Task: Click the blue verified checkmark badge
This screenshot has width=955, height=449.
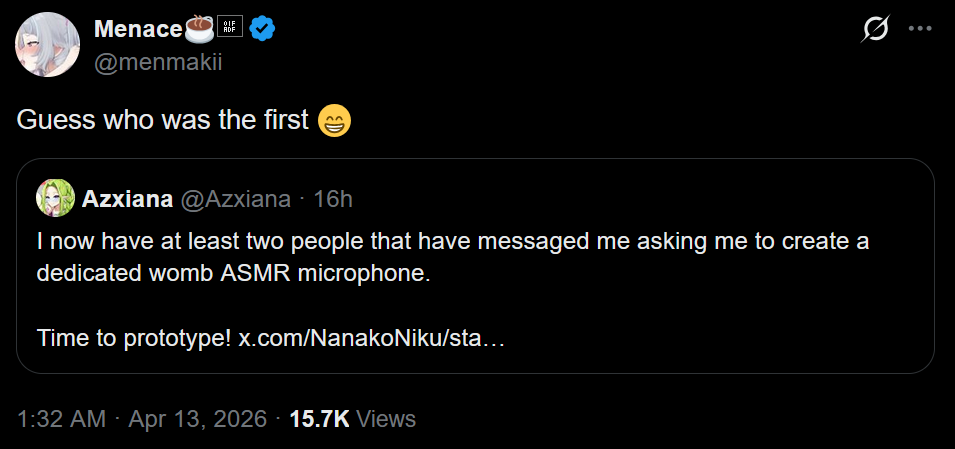Action: [262, 30]
